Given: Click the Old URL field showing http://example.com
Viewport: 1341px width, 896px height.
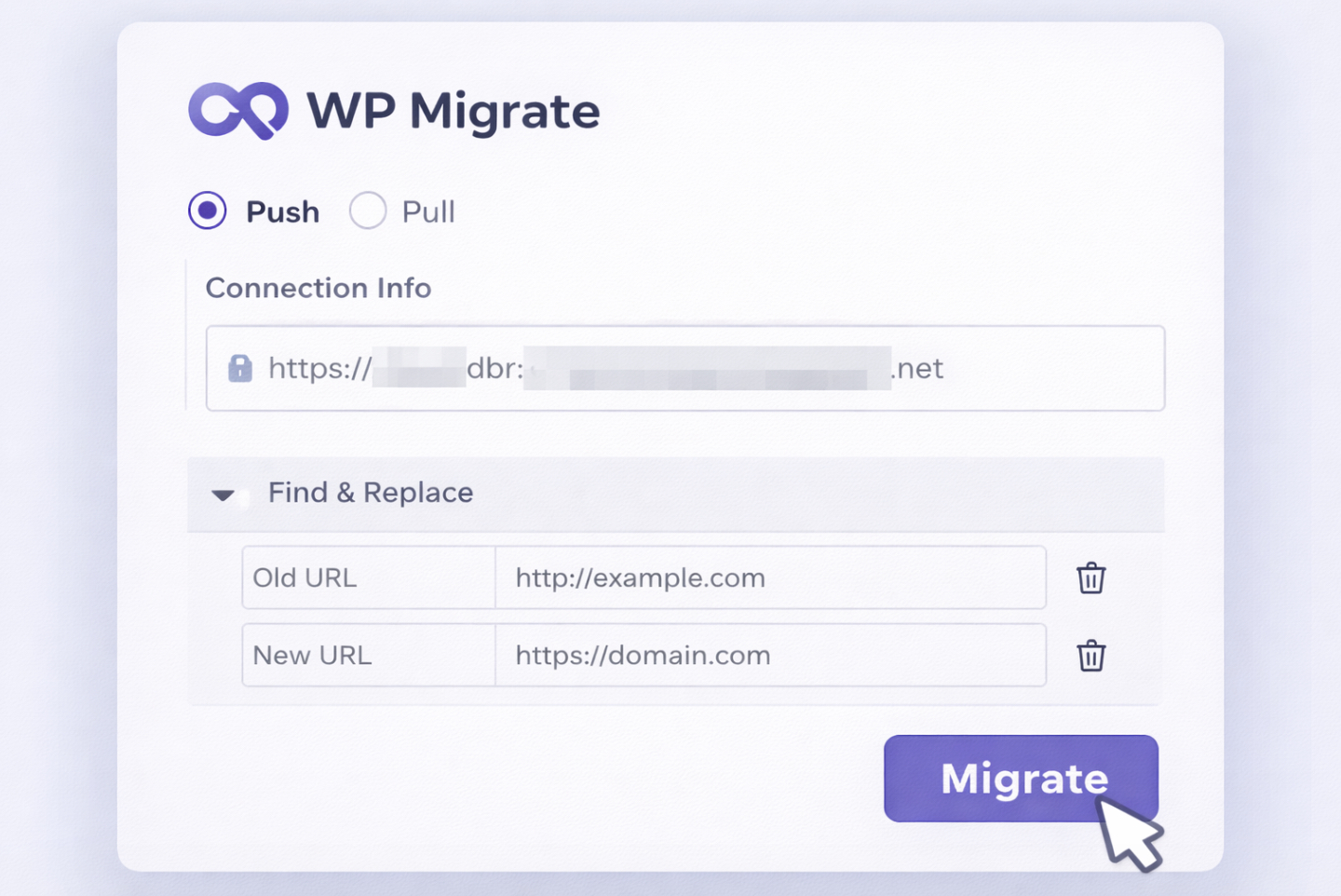Looking at the screenshot, I should [770, 577].
